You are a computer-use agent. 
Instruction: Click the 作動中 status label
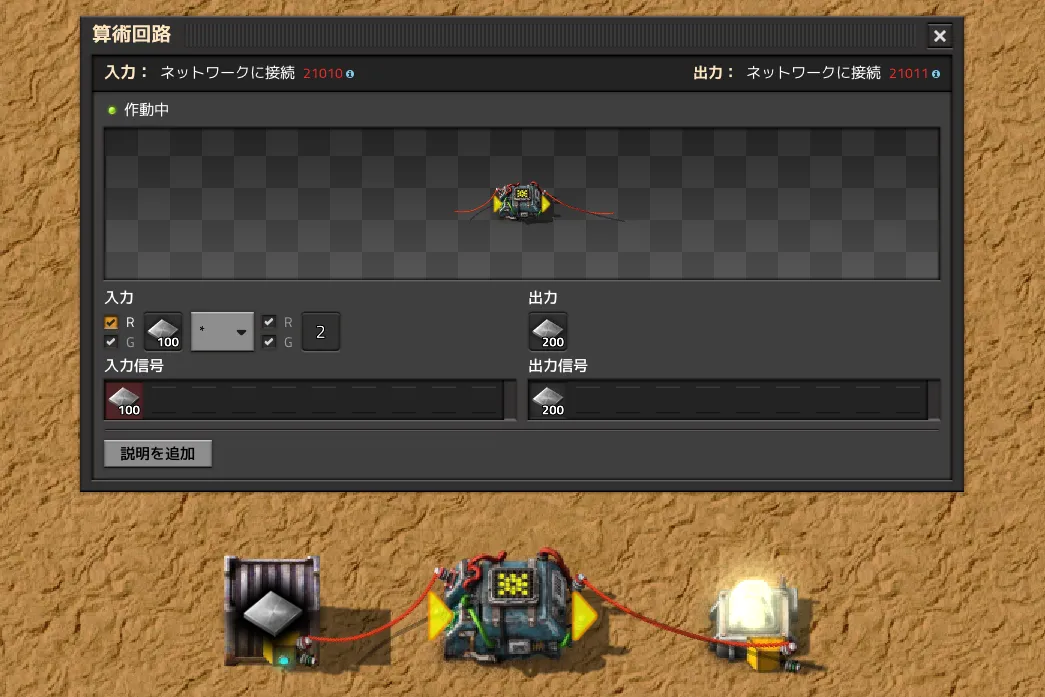pos(147,110)
